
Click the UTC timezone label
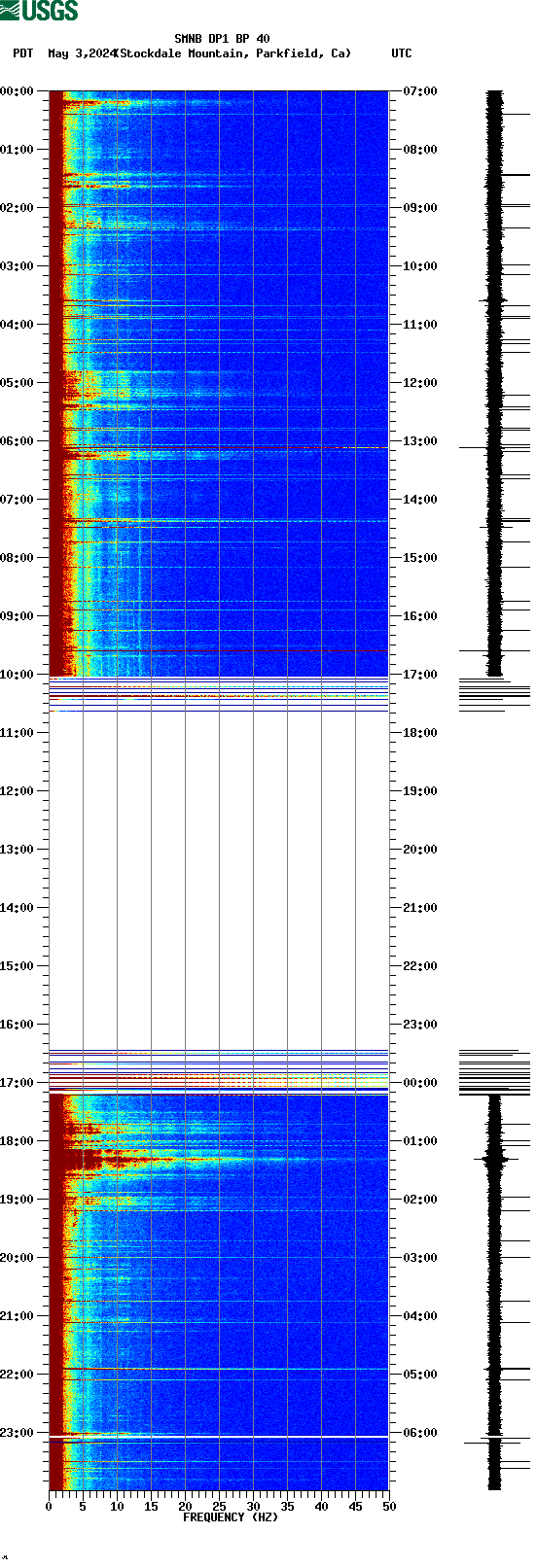pos(402,53)
